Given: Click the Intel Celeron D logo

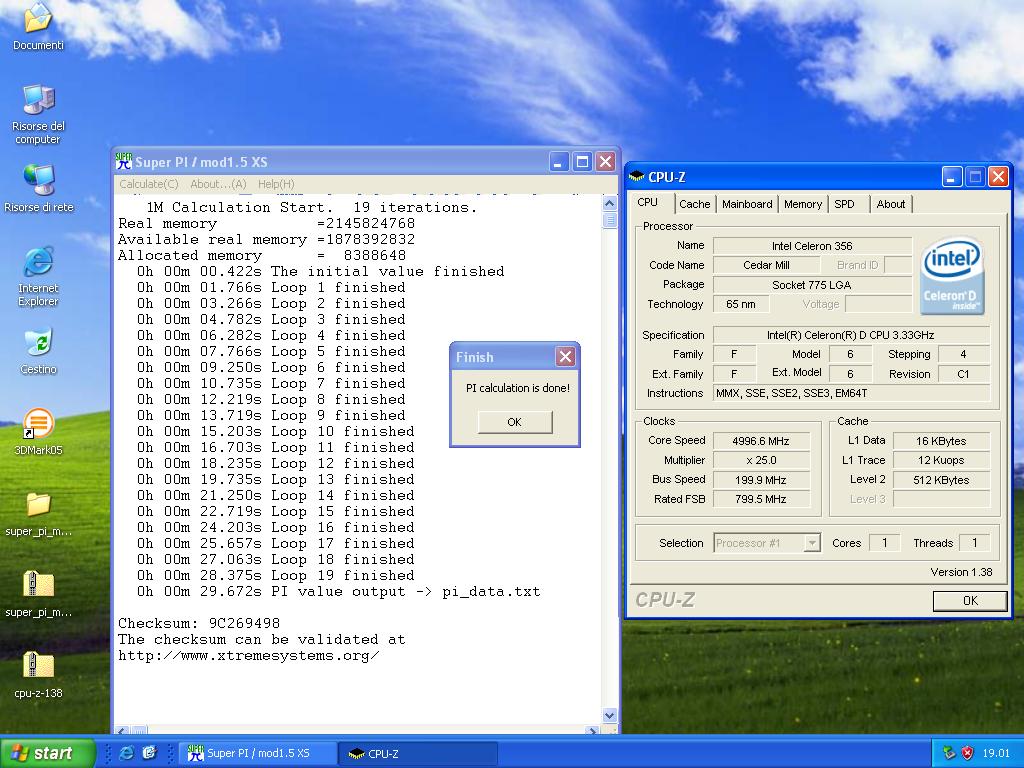Looking at the screenshot, I should point(952,274).
